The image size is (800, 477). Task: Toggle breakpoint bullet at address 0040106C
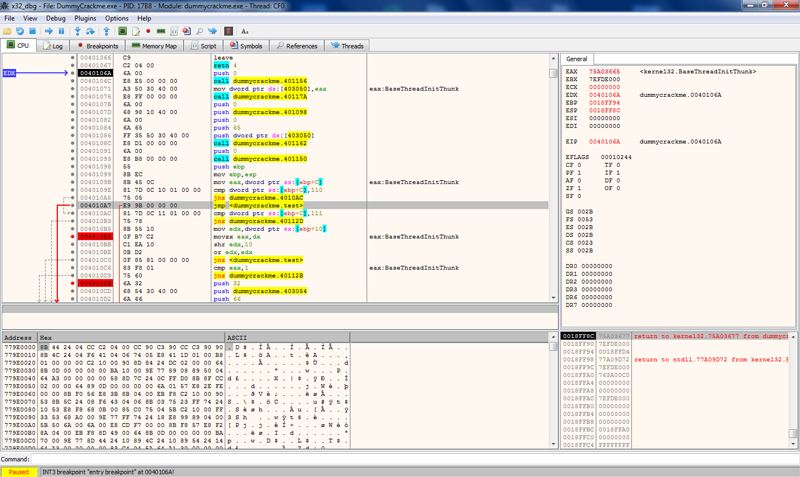72,81
